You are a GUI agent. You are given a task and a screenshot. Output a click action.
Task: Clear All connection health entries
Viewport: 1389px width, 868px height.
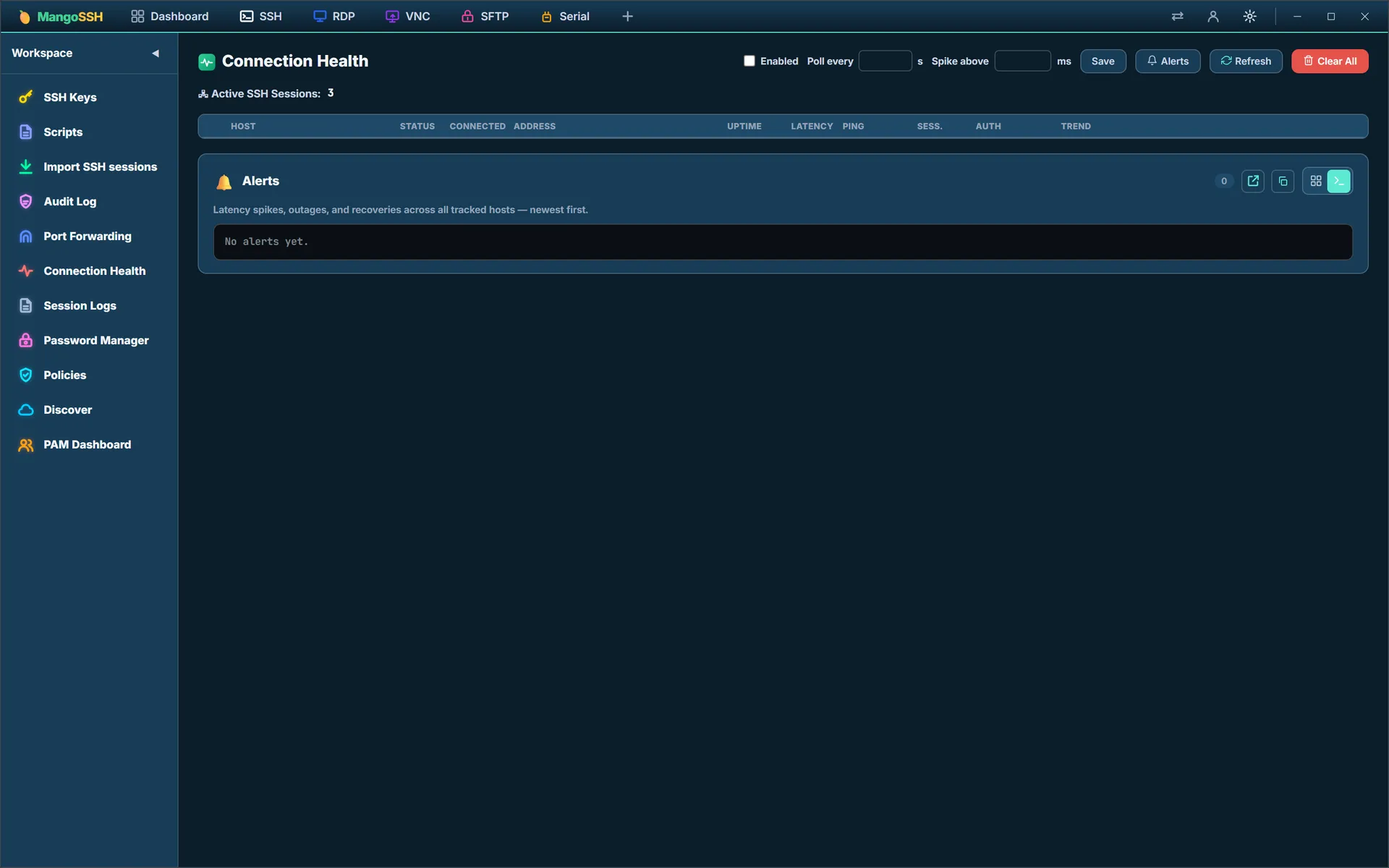click(x=1330, y=61)
